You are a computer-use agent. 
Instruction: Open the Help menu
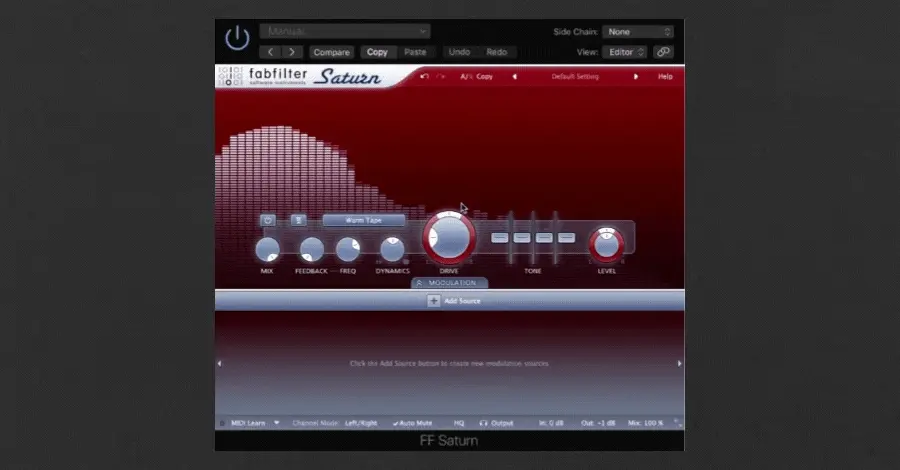pyautogui.click(x=665, y=76)
